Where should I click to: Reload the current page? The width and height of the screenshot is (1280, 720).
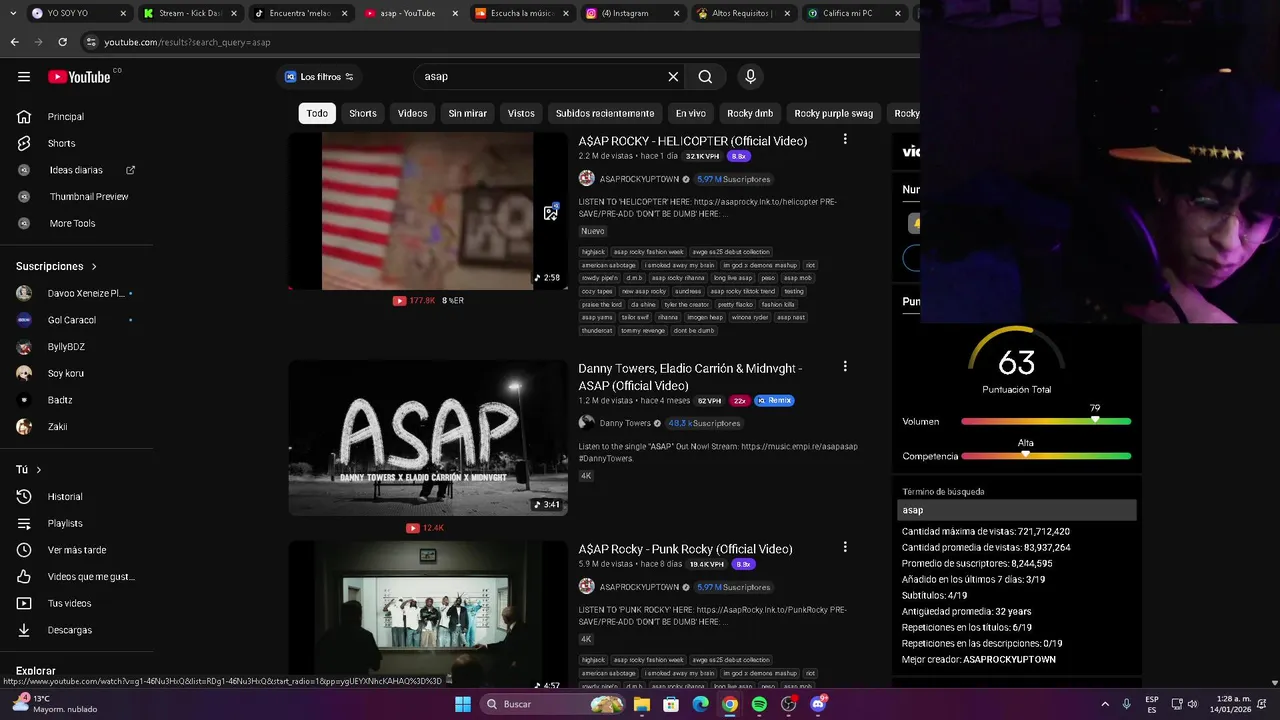point(62,42)
